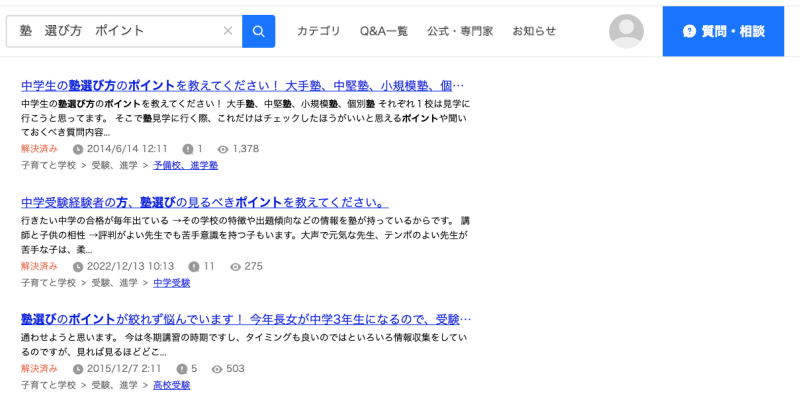Open result 中学受験経験者の方、塾選びの見るべきポイント
Viewport: 800px width, 405px height.
click(x=205, y=202)
